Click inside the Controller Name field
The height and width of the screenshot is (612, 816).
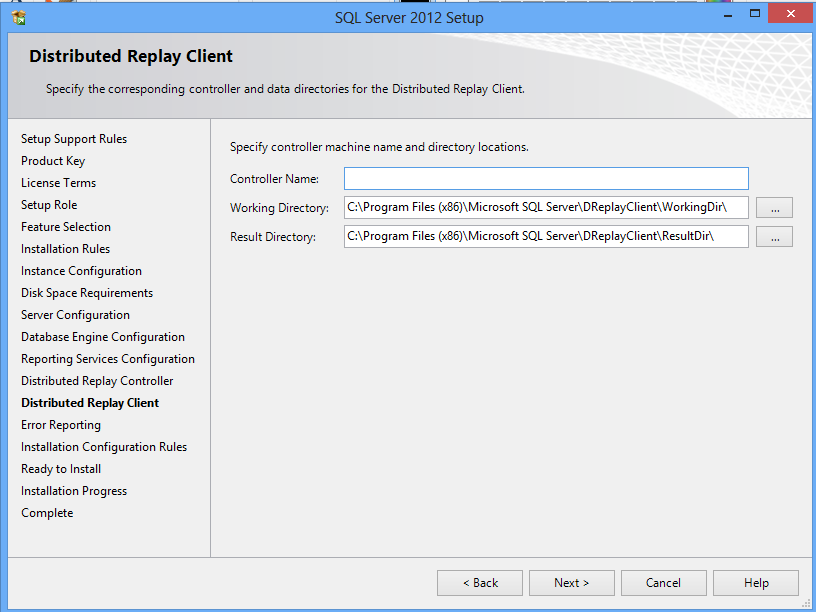tap(545, 178)
